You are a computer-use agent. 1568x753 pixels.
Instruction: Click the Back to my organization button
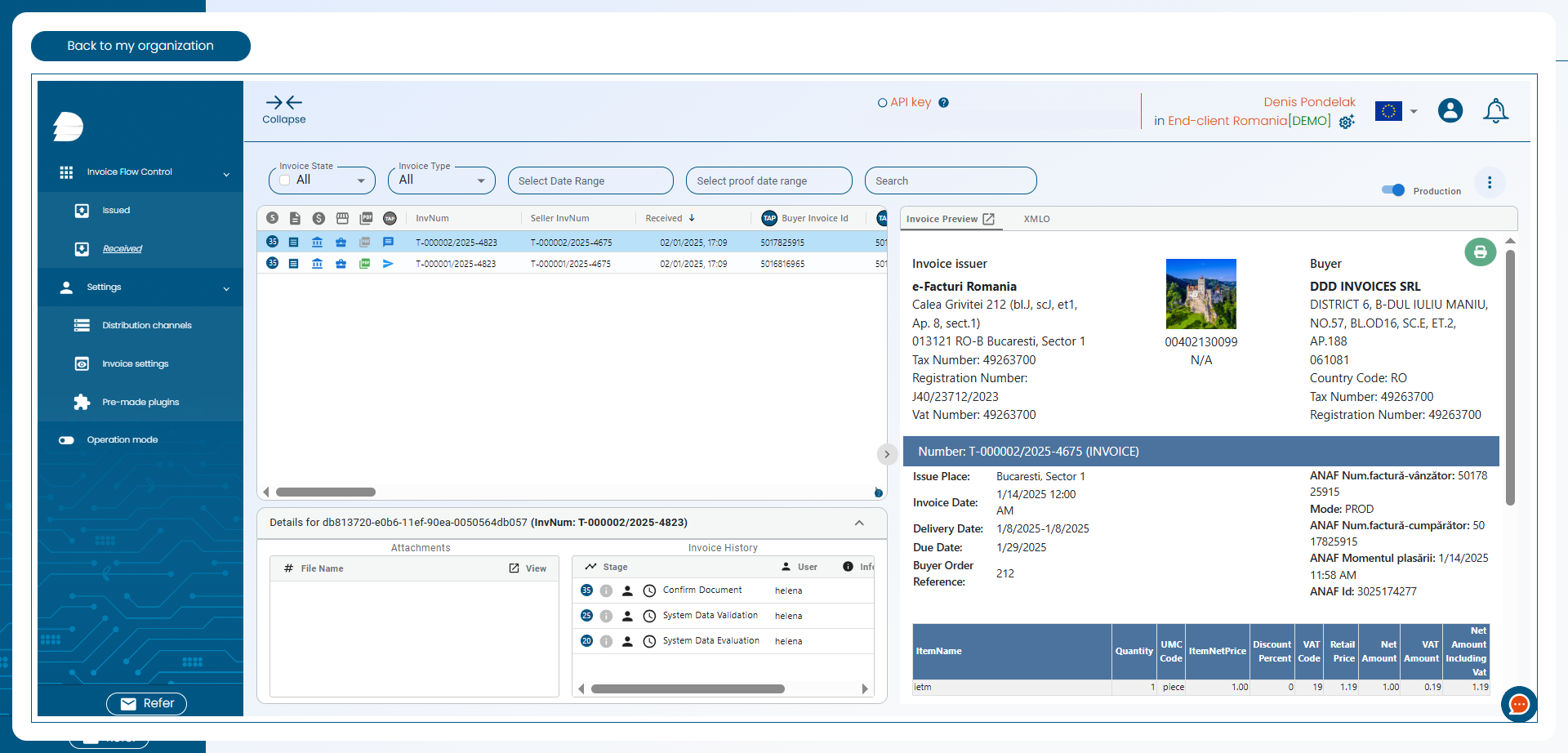coord(140,46)
